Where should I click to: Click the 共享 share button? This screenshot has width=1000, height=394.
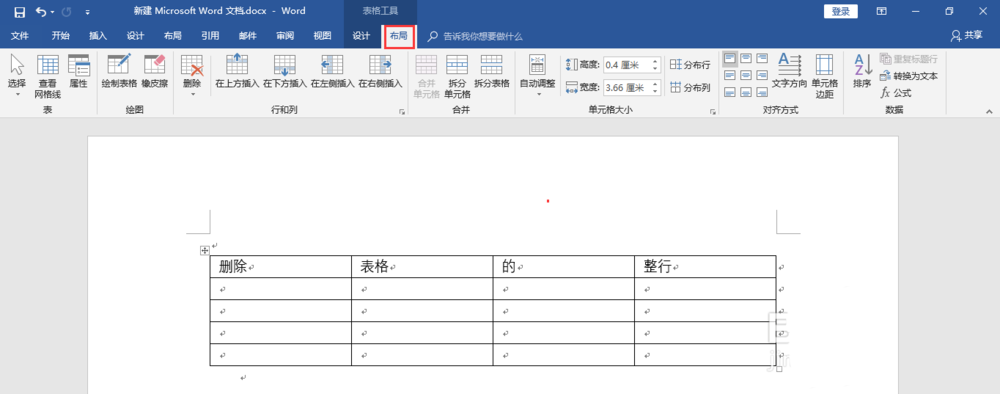[967, 36]
